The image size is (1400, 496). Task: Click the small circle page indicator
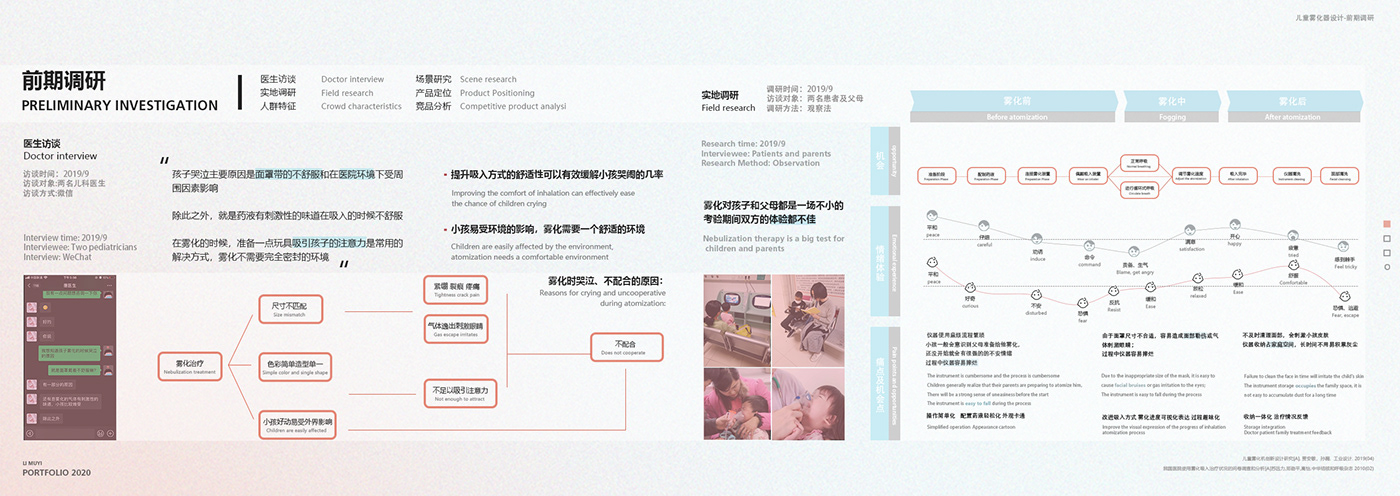(1387, 267)
